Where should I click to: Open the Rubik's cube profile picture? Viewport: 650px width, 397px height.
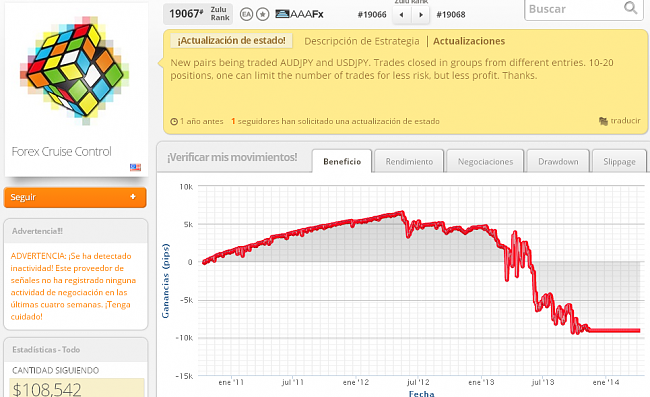click(75, 71)
